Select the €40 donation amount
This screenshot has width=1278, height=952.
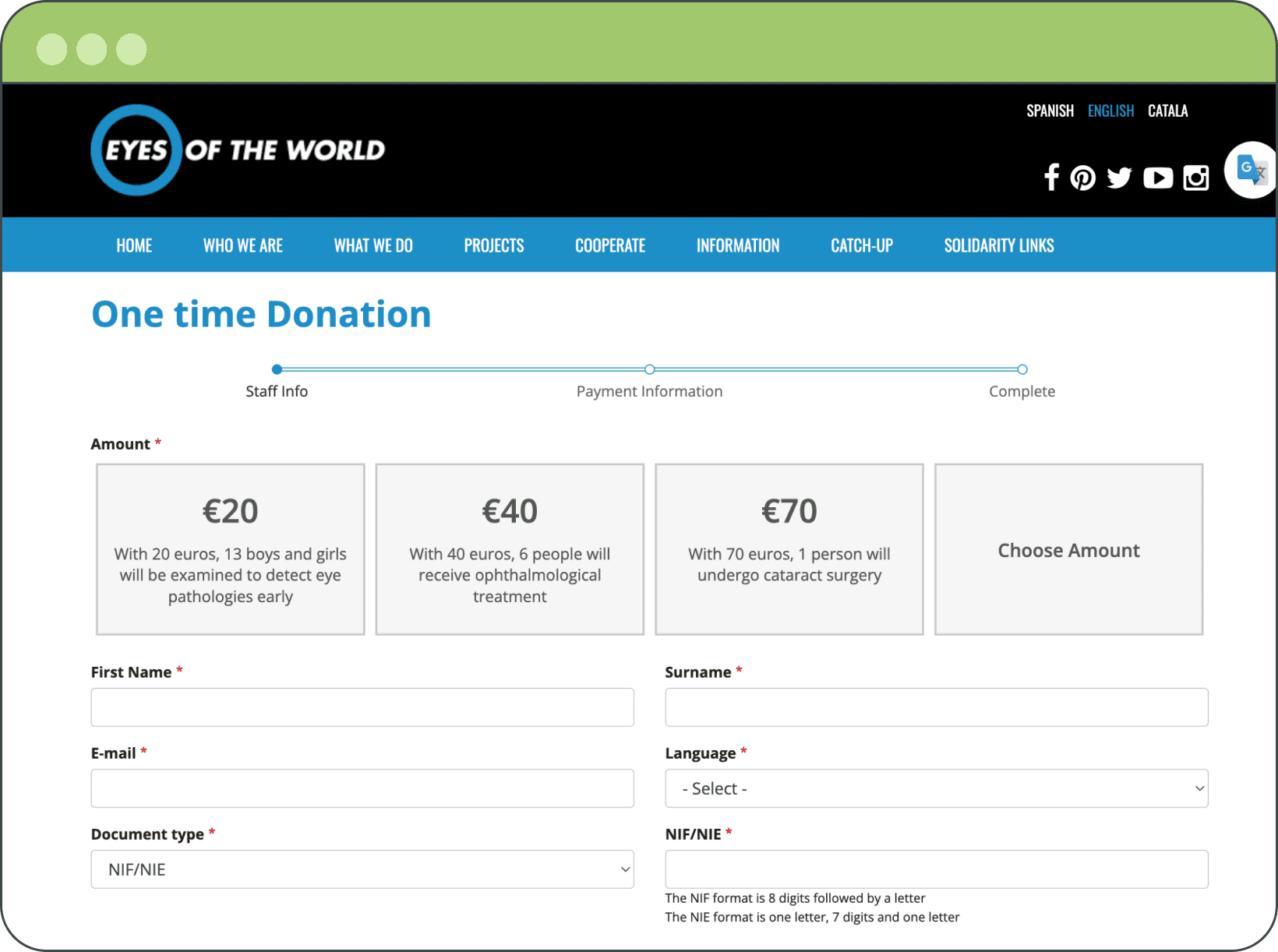(x=510, y=549)
